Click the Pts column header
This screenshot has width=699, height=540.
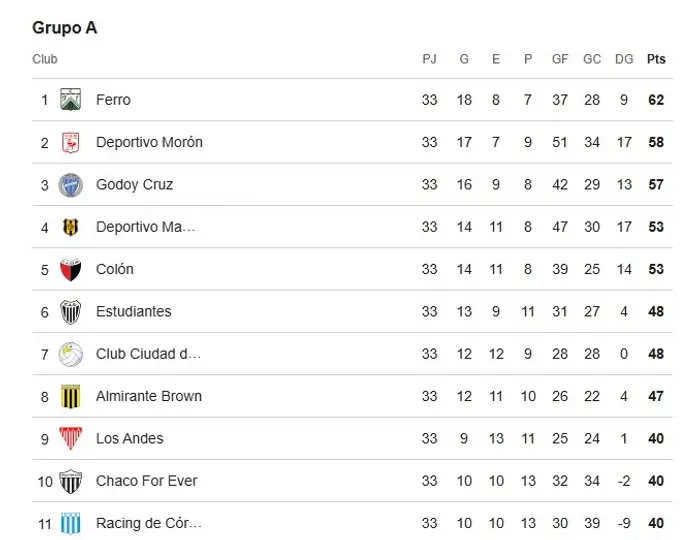click(x=656, y=59)
